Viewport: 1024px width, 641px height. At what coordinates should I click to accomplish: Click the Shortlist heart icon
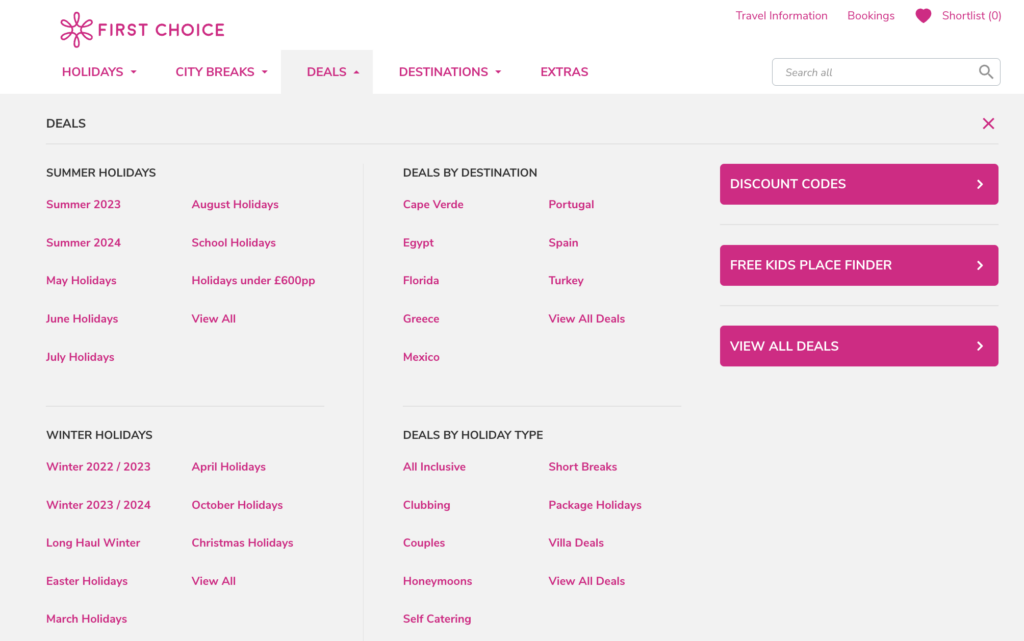[x=923, y=16]
